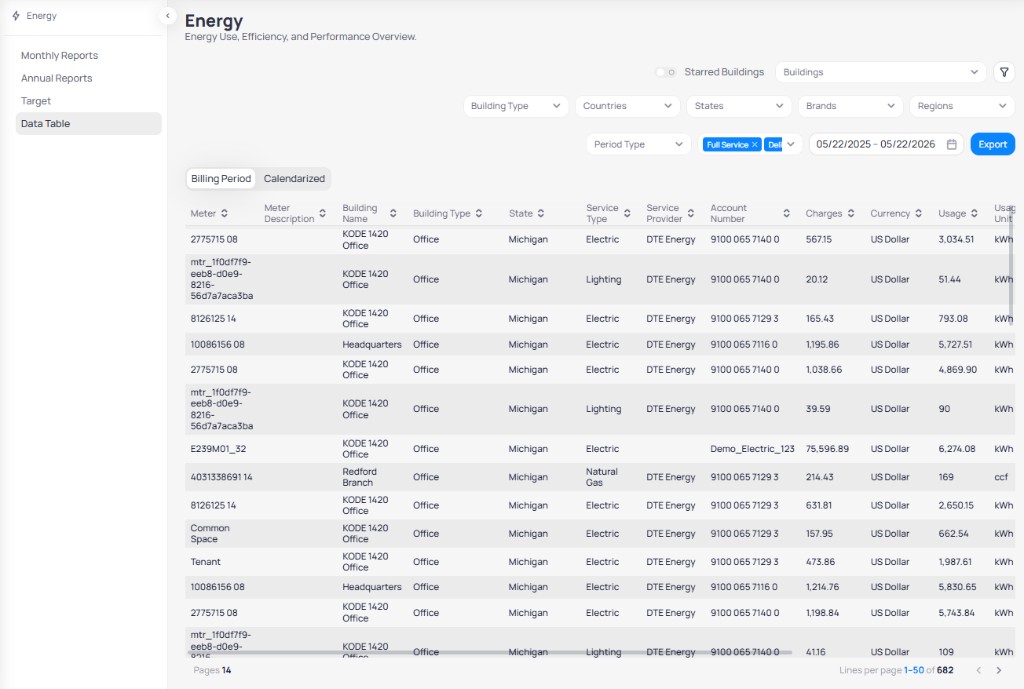Open Target in sidebar
Screen dimensions: 1024x689
(36, 101)
